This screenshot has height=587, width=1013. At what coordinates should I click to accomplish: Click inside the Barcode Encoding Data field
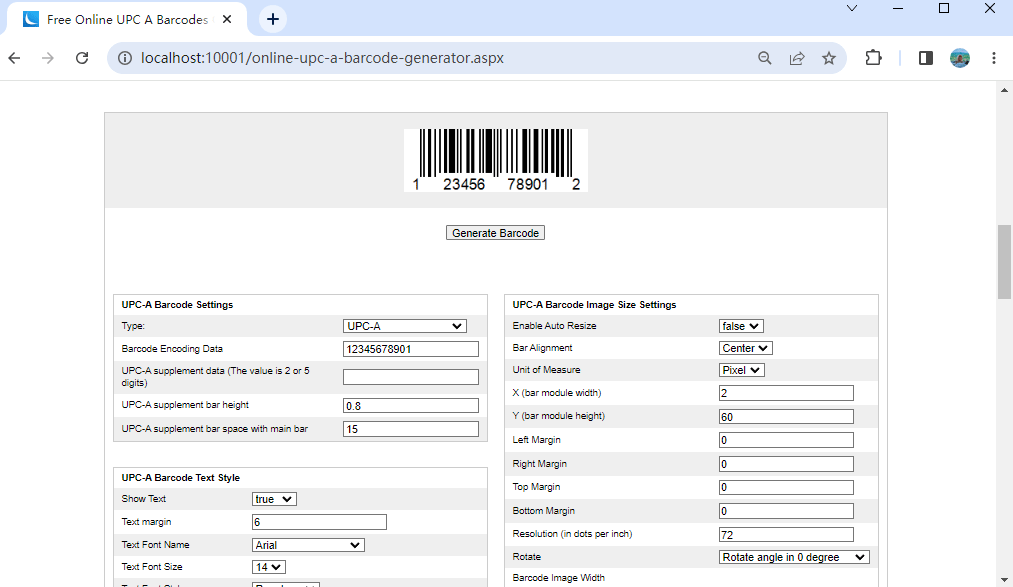click(x=410, y=348)
